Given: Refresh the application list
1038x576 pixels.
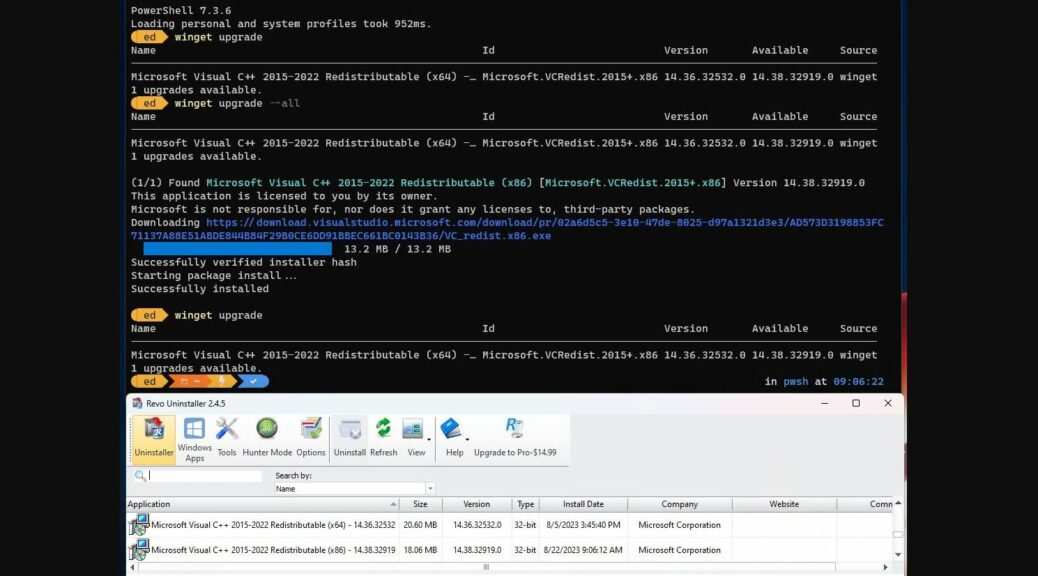Looking at the screenshot, I should [383, 438].
